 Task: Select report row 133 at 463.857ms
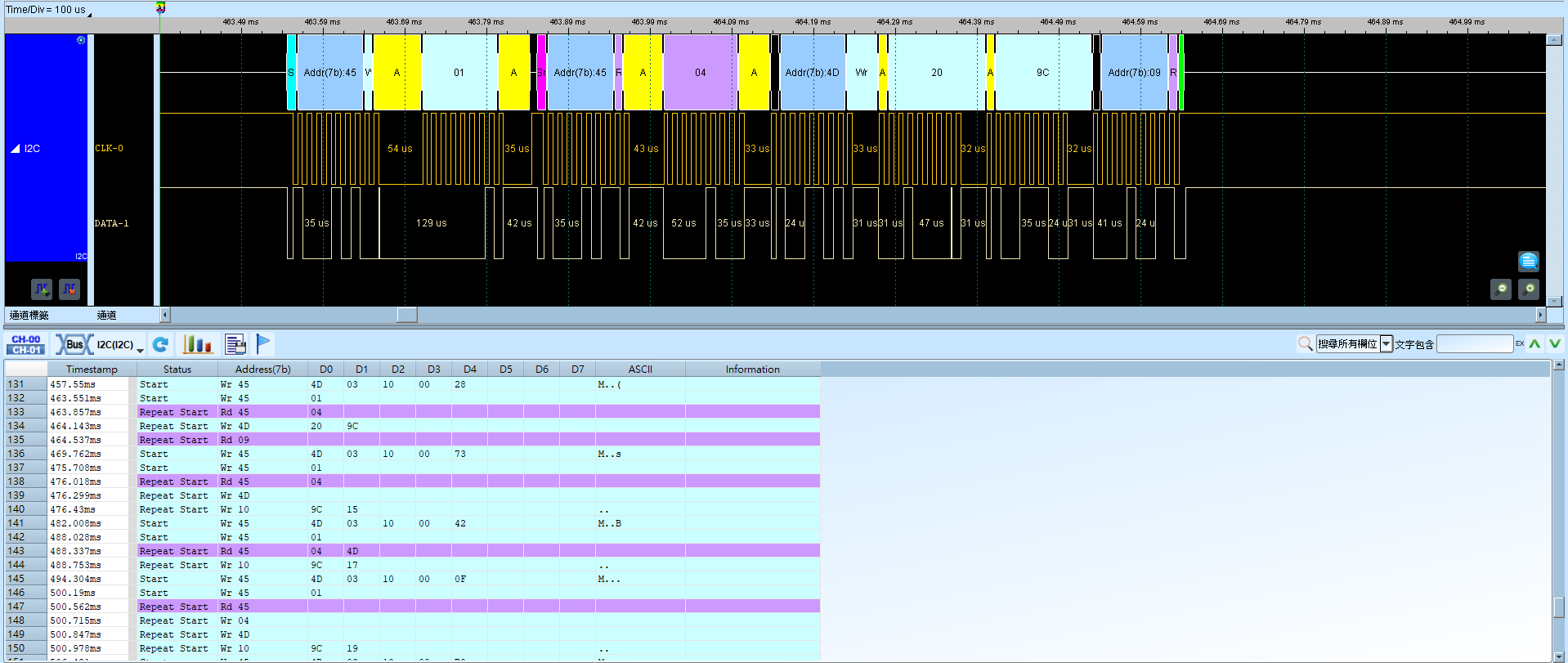(413, 412)
